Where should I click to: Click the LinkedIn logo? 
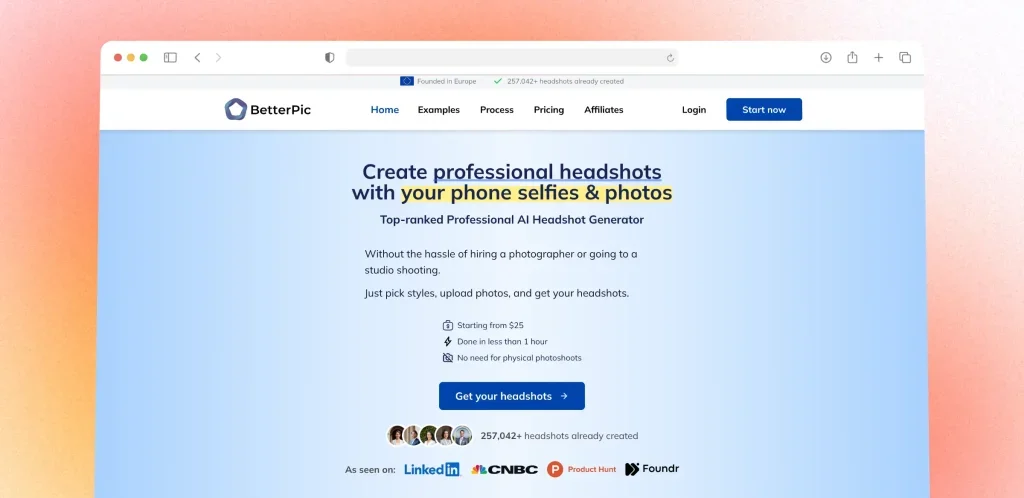432,469
